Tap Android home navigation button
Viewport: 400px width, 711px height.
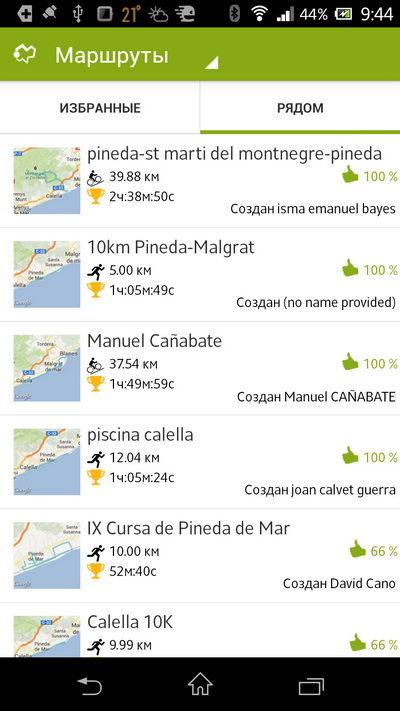coord(200,684)
